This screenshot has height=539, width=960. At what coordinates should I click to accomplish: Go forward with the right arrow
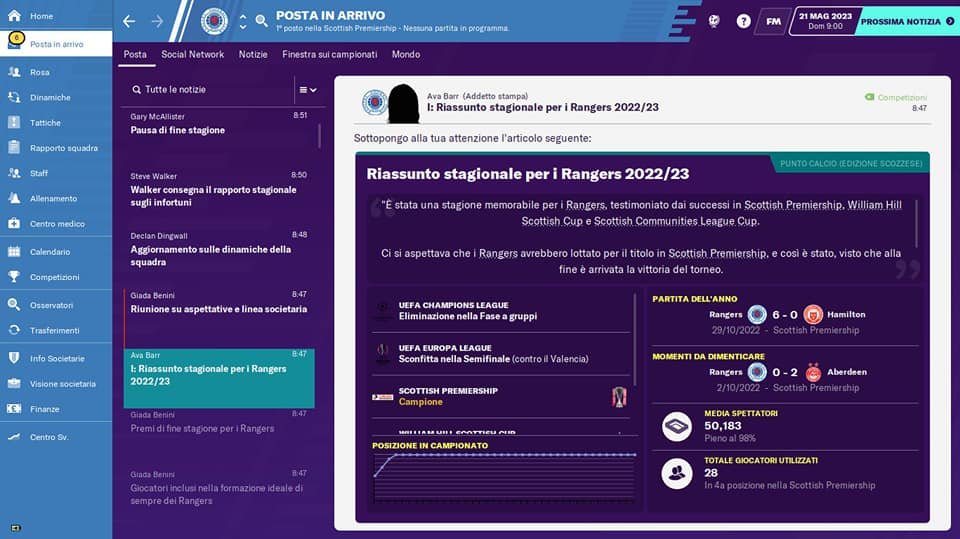157,21
